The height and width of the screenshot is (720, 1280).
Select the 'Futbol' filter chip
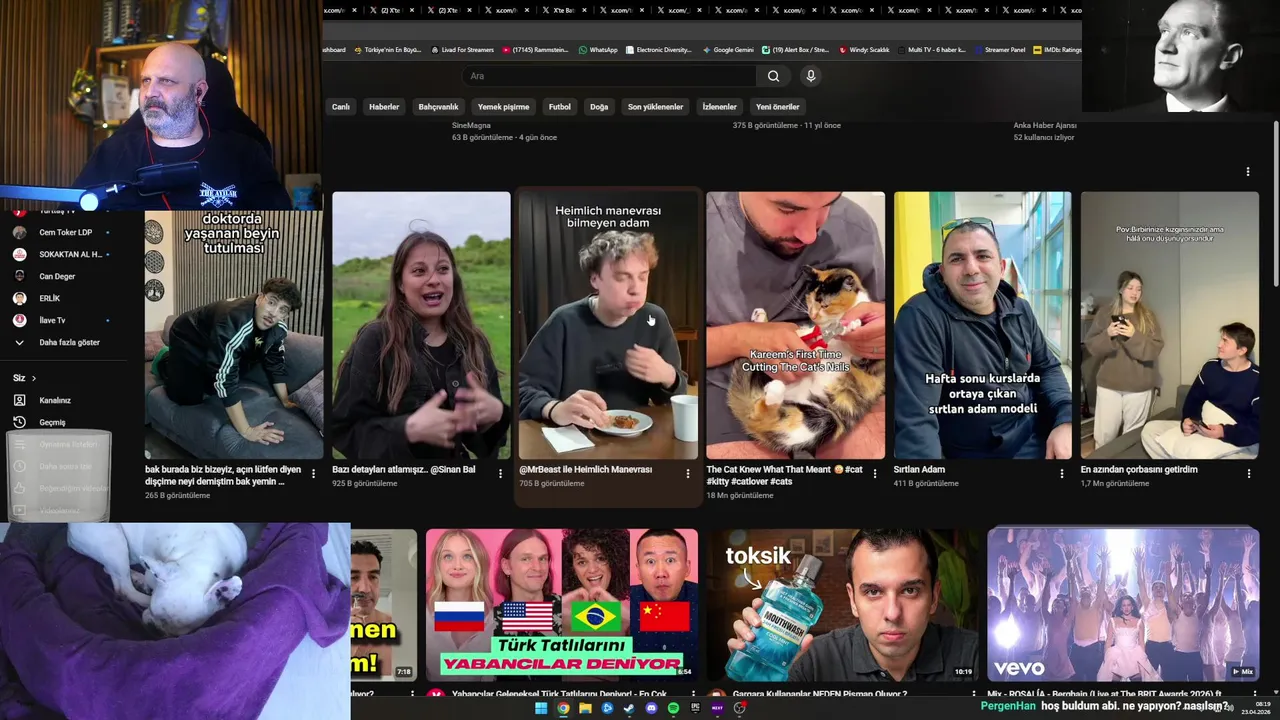click(x=560, y=107)
